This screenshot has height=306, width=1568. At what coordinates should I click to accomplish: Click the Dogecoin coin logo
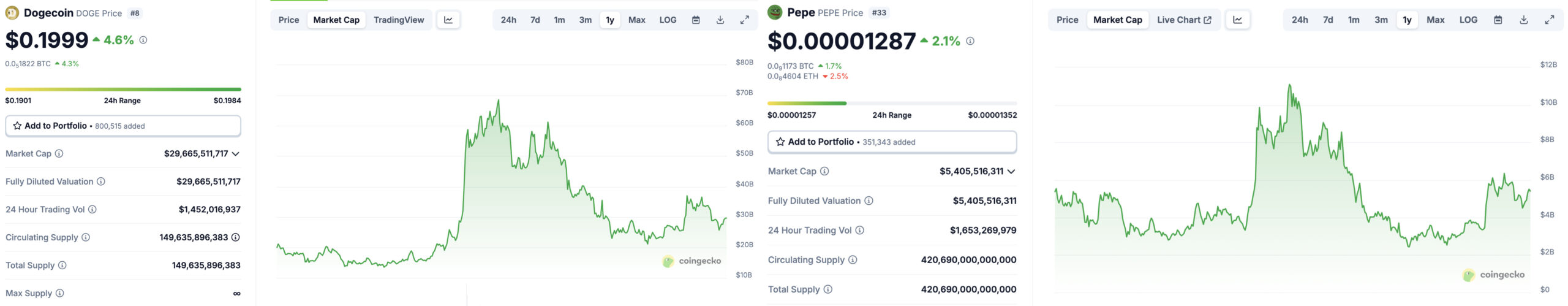coord(12,13)
